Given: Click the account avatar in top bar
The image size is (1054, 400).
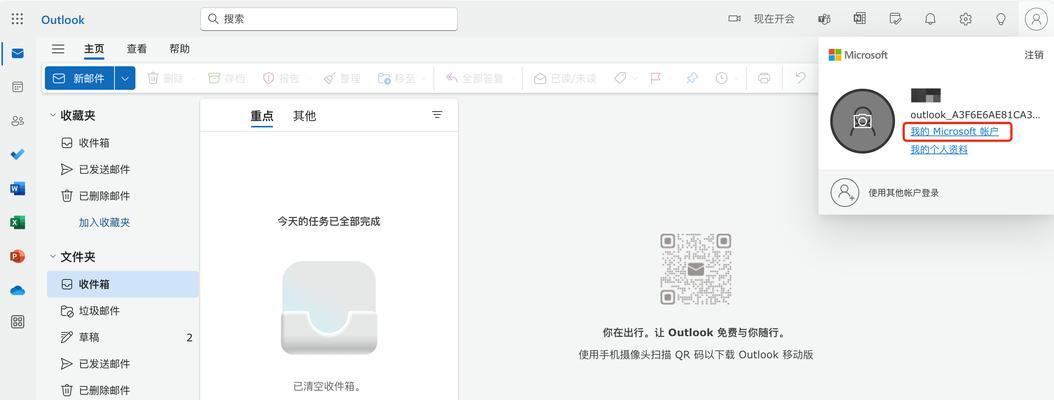Looking at the screenshot, I should click(x=1035, y=19).
